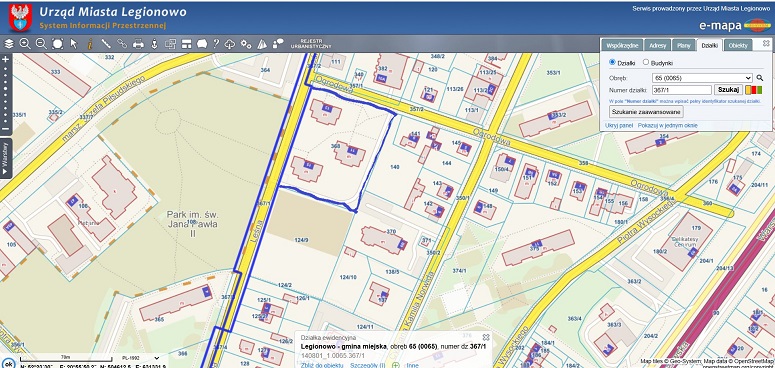The image size is (775, 368).
Task: Click the ok circle icon near coordinates
Action: pos(8,364)
